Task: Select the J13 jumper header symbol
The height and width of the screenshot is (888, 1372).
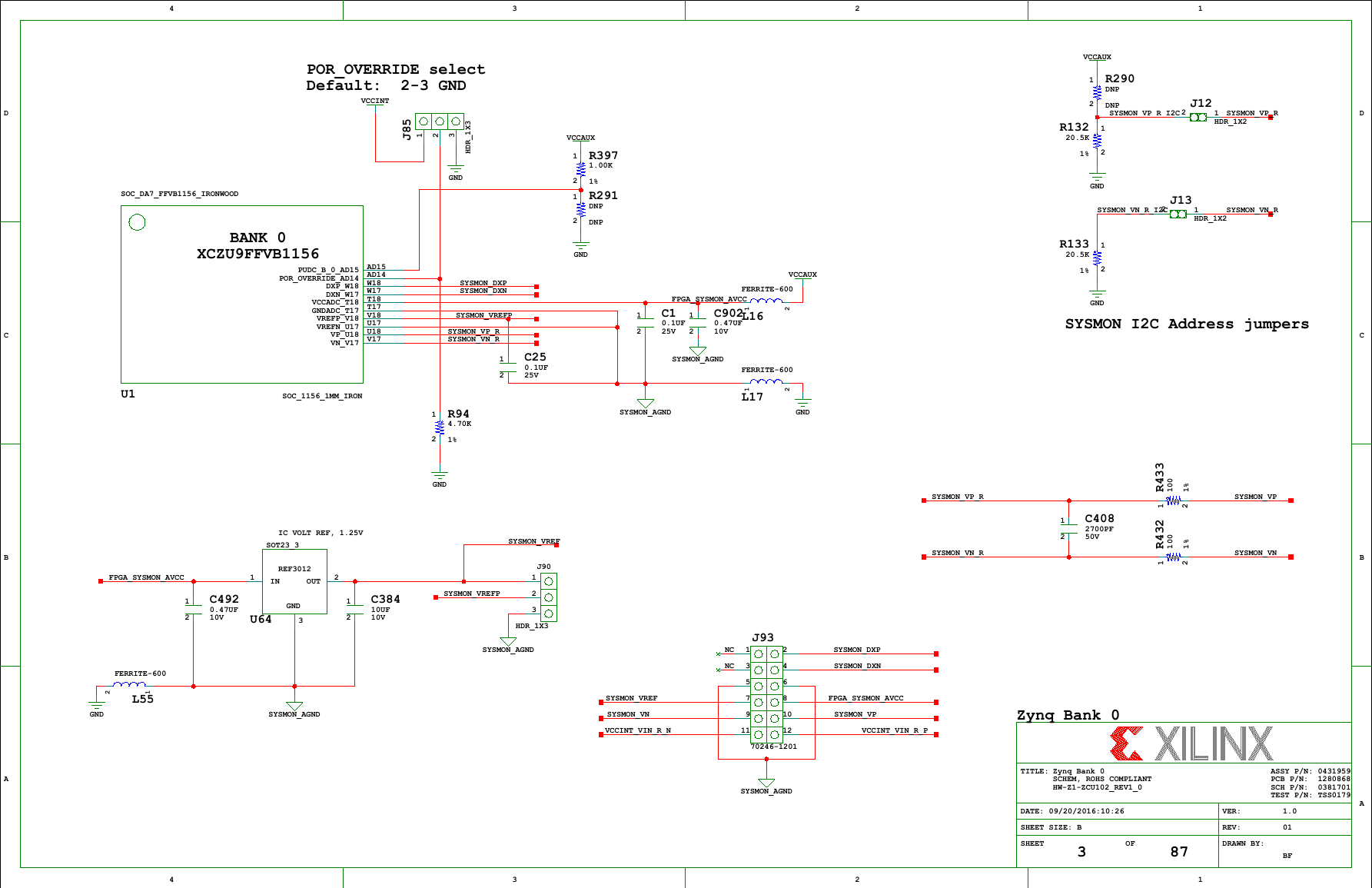Action: point(1178,215)
